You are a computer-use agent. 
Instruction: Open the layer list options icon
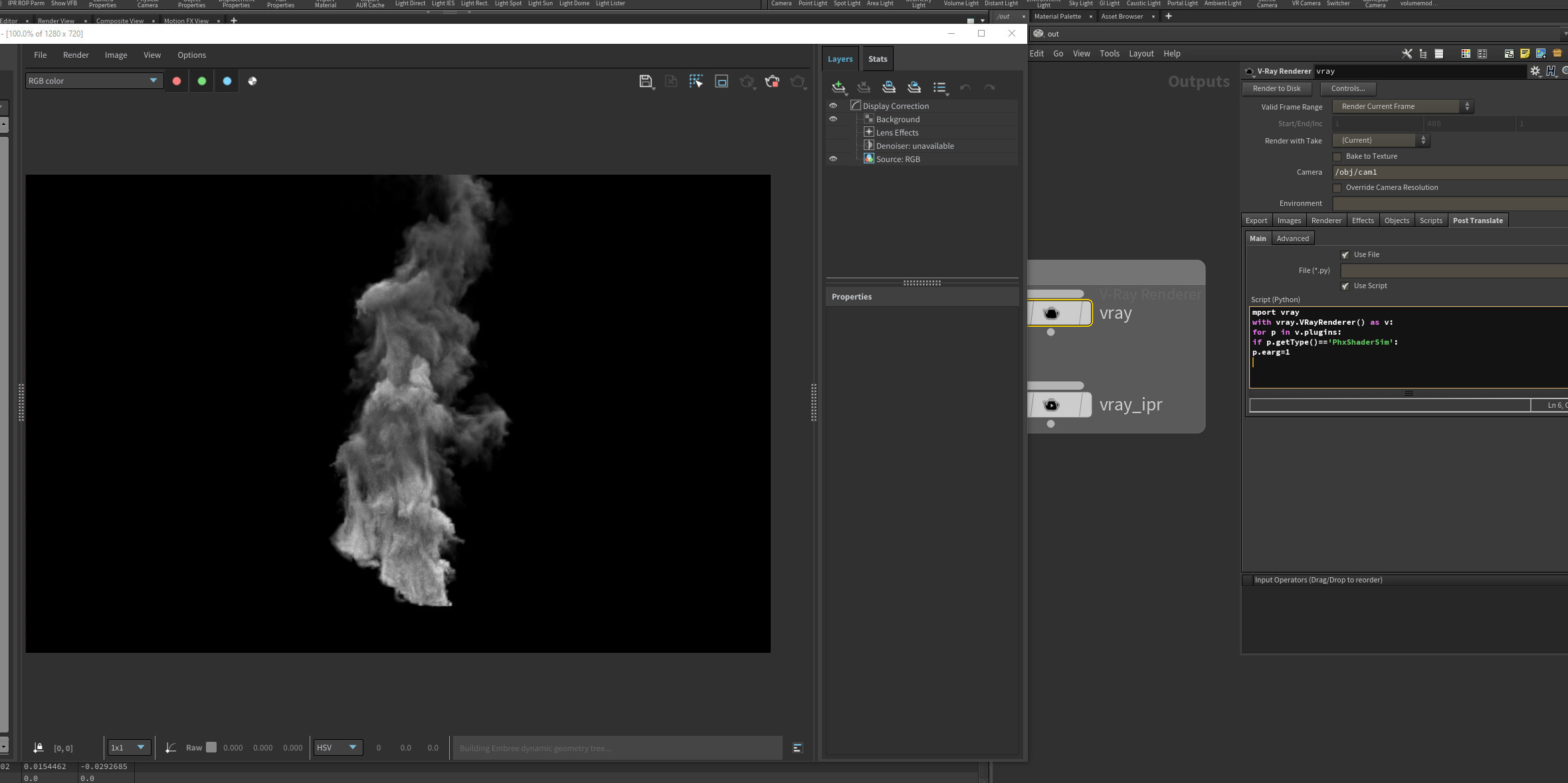pyautogui.click(x=939, y=87)
